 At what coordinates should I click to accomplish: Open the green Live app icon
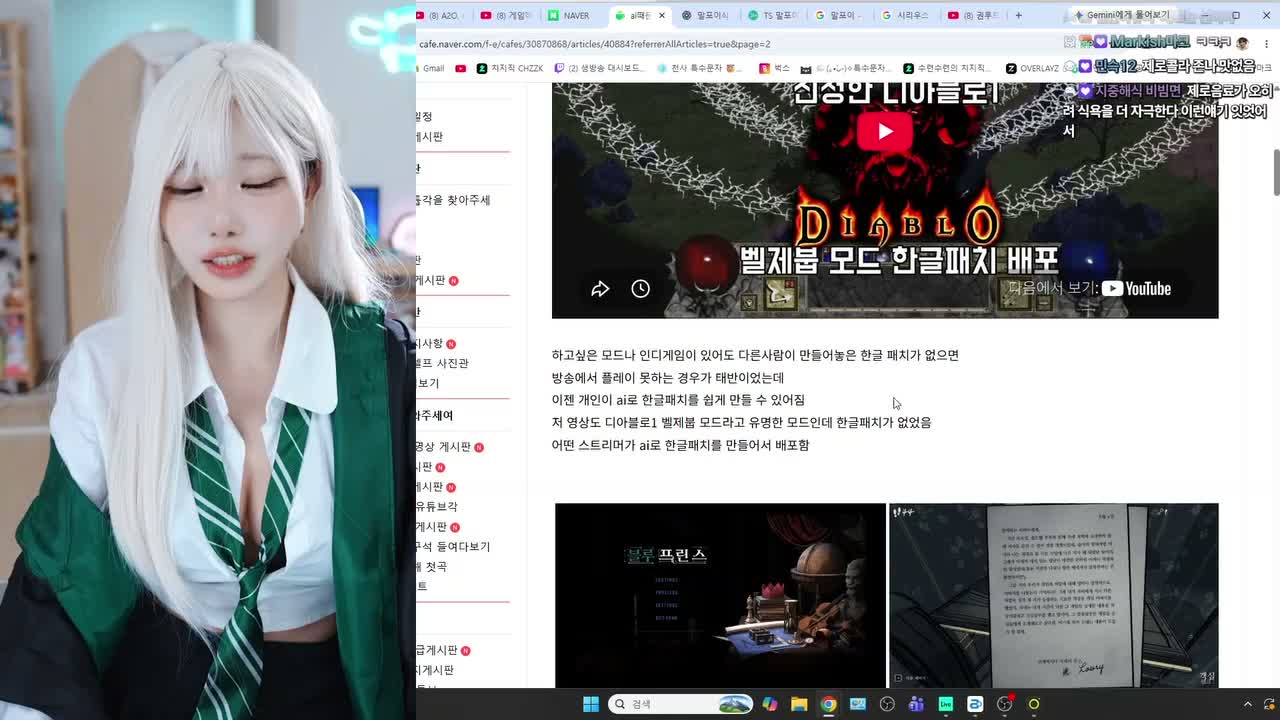(945, 704)
